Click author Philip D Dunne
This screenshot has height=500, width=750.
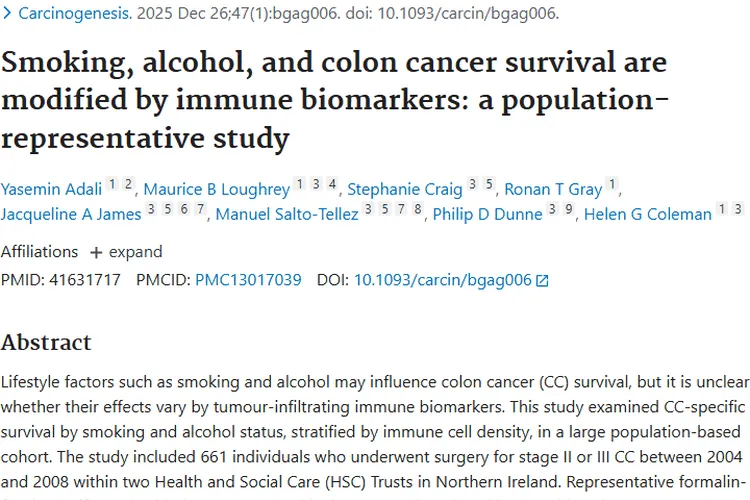(x=487, y=214)
